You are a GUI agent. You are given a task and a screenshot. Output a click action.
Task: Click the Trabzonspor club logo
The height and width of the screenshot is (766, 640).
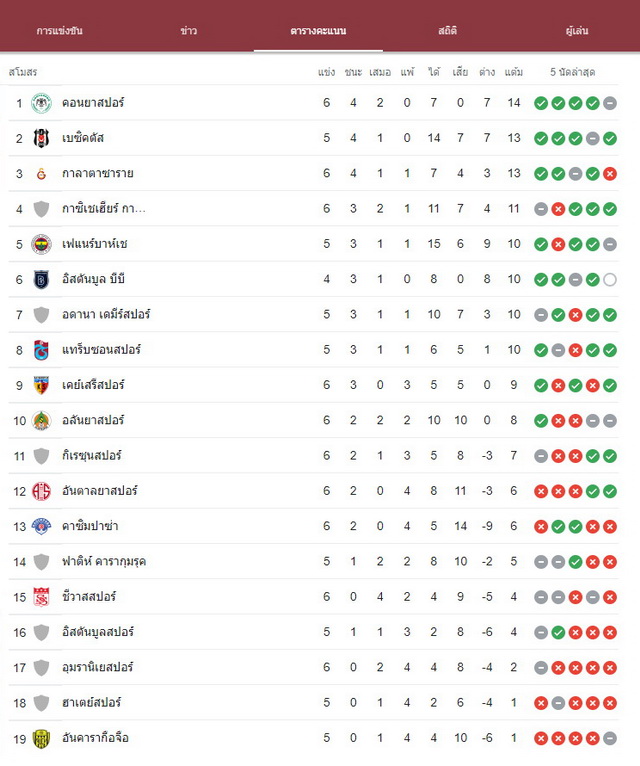point(42,350)
